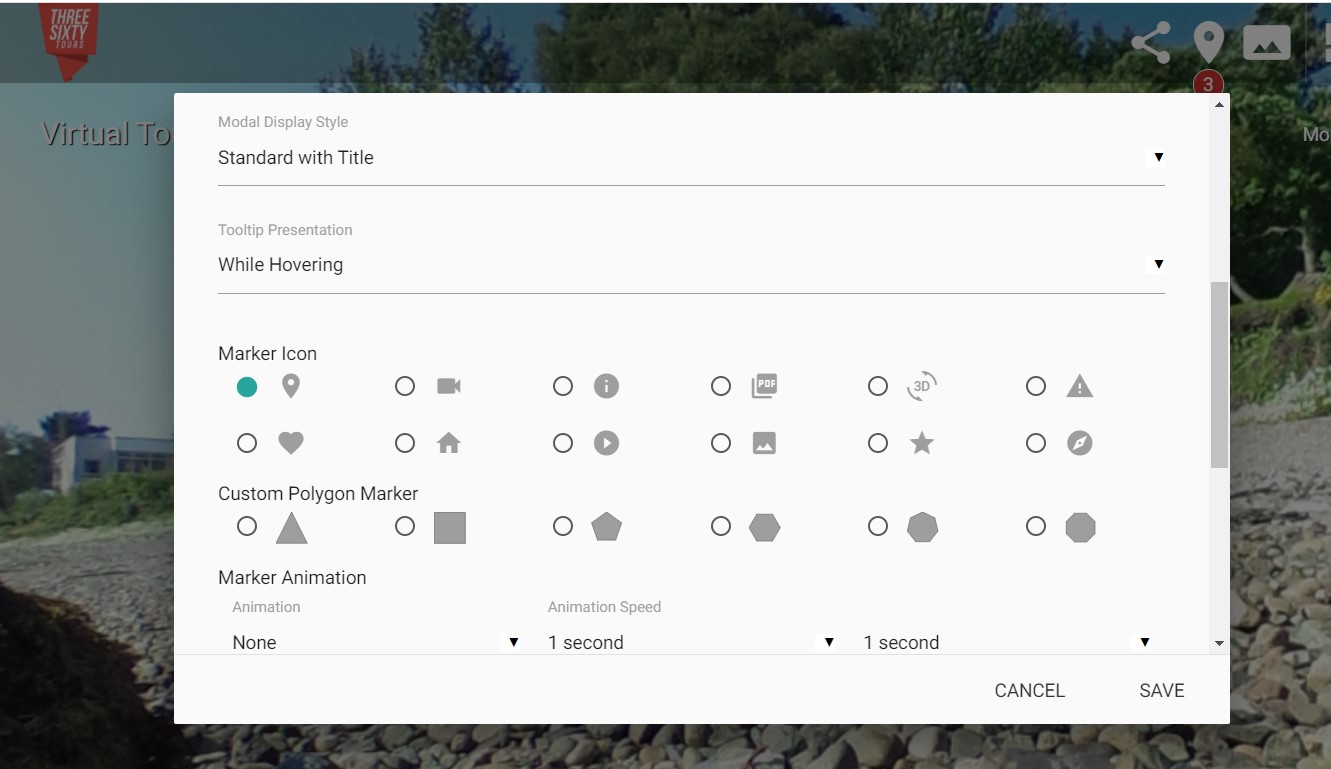Choose the square polygon marker radio button
Image resolution: width=1331 pixels, height=769 pixels.
click(x=405, y=526)
